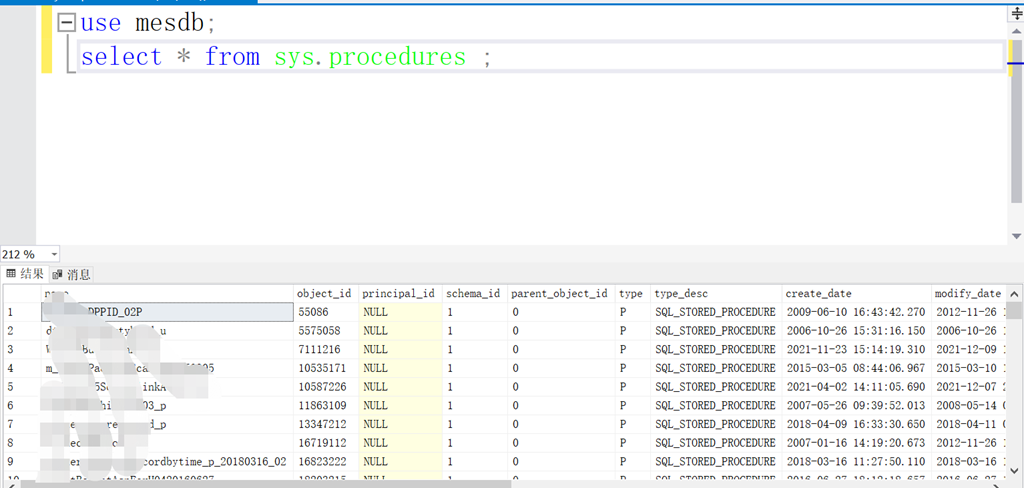Click the select keyword in the editor
This screenshot has width=1024, height=488.
[x=121, y=57]
